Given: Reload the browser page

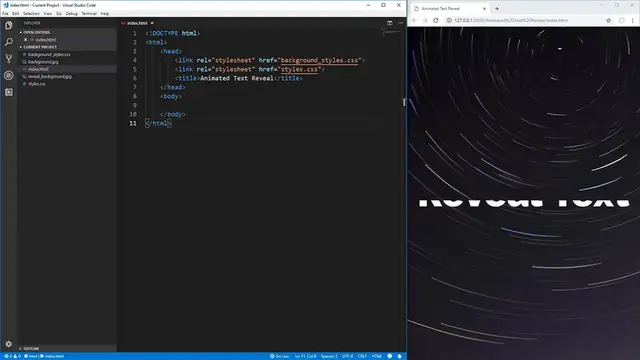Looking at the screenshot, I should click(x=436, y=20).
